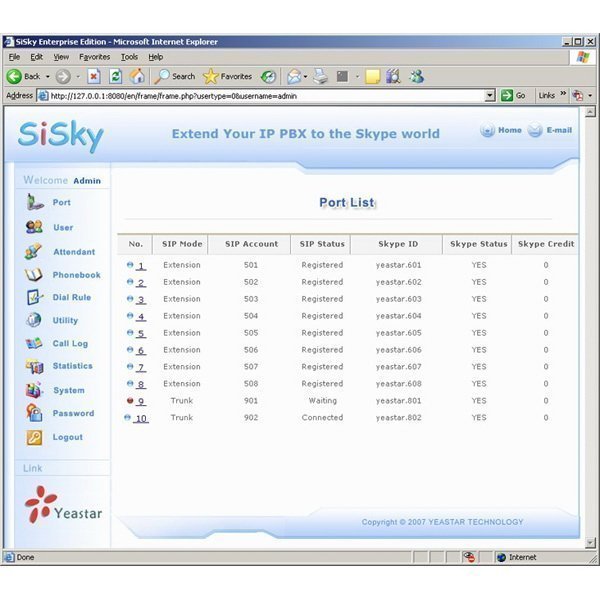Print the page using printer icon
The height and width of the screenshot is (600, 600).
tap(320, 76)
